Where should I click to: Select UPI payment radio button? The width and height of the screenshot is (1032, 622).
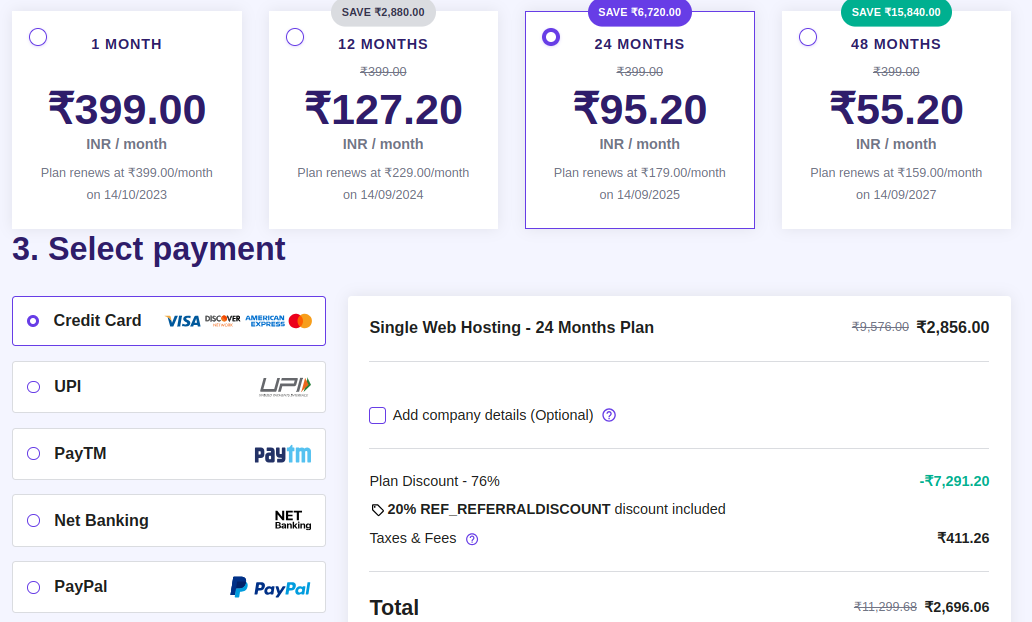point(33,387)
